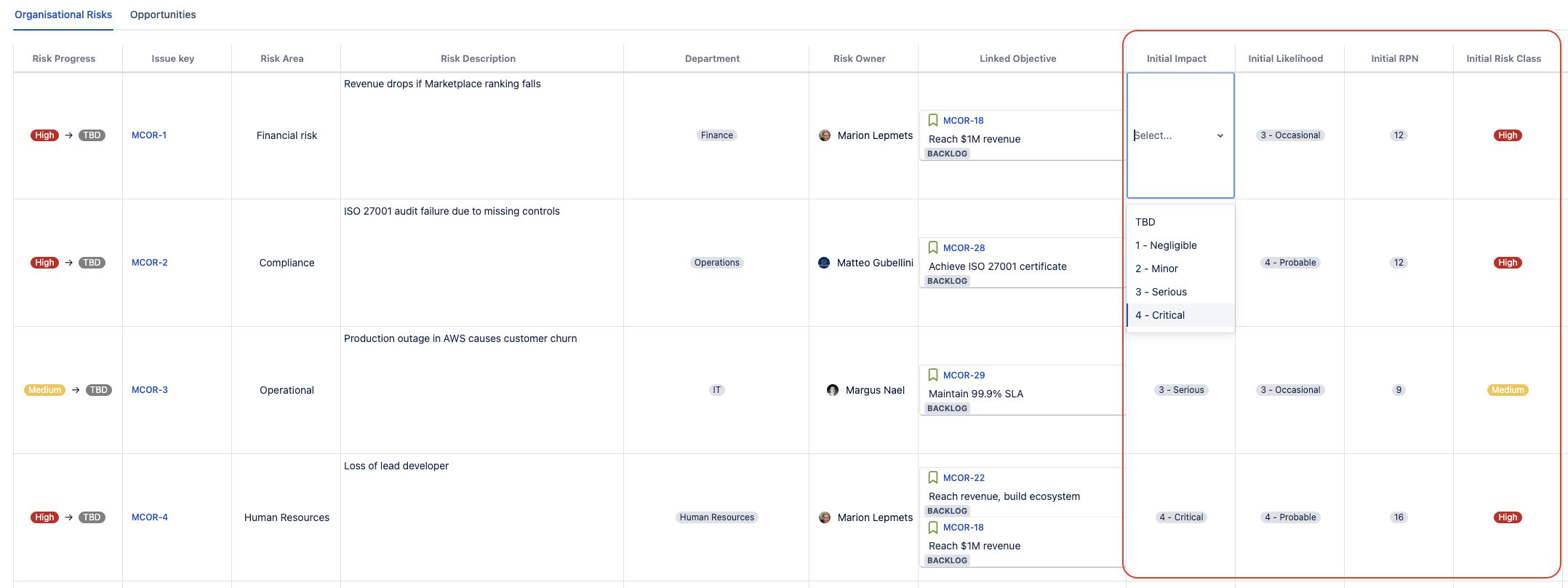Click the Medium progress badge for MCOR-3
This screenshot has width=1568, height=588.
[45, 390]
